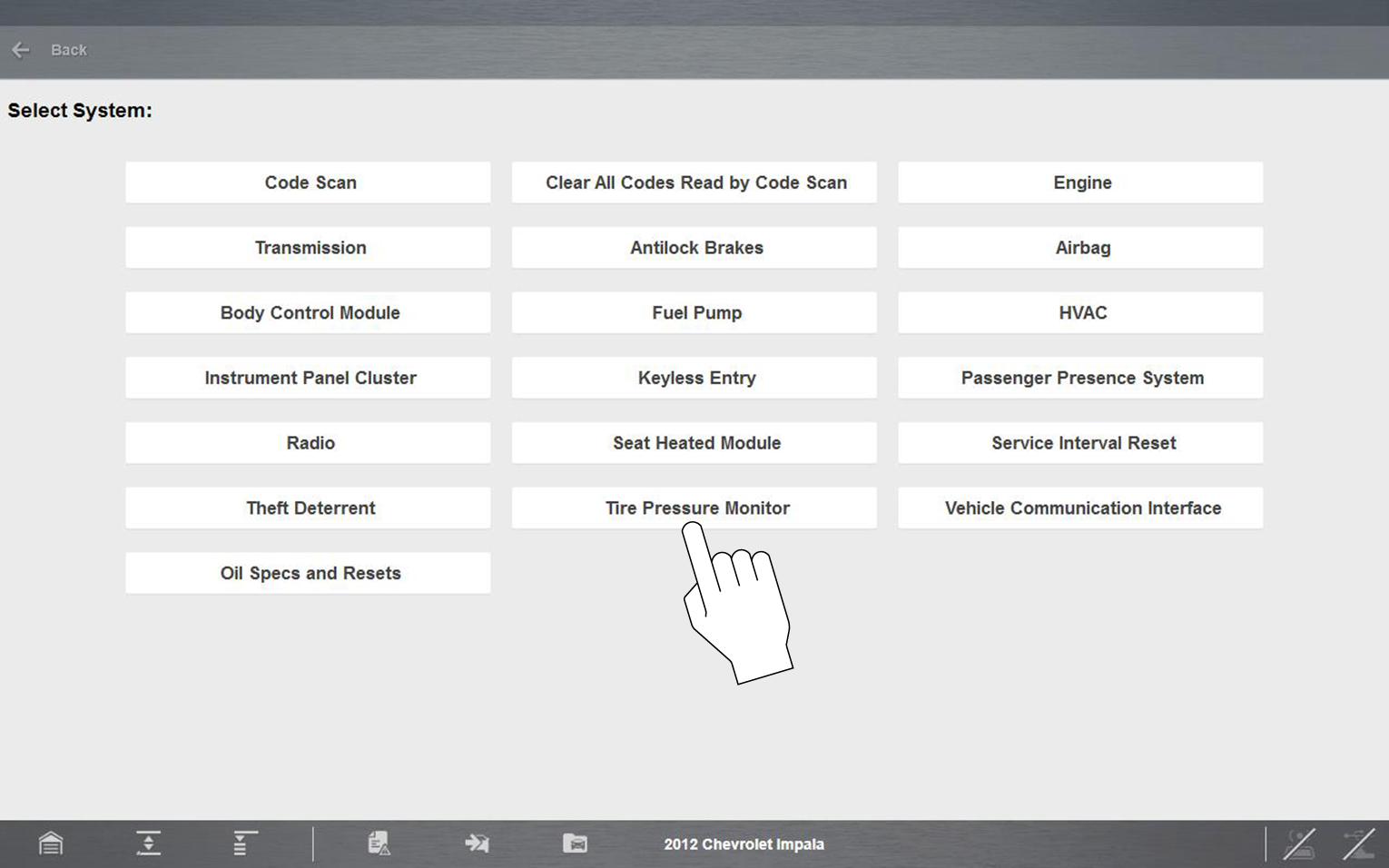1389x868 pixels.
Task: Click the double-arrow icon in bottom toolbar
Action: [148, 843]
